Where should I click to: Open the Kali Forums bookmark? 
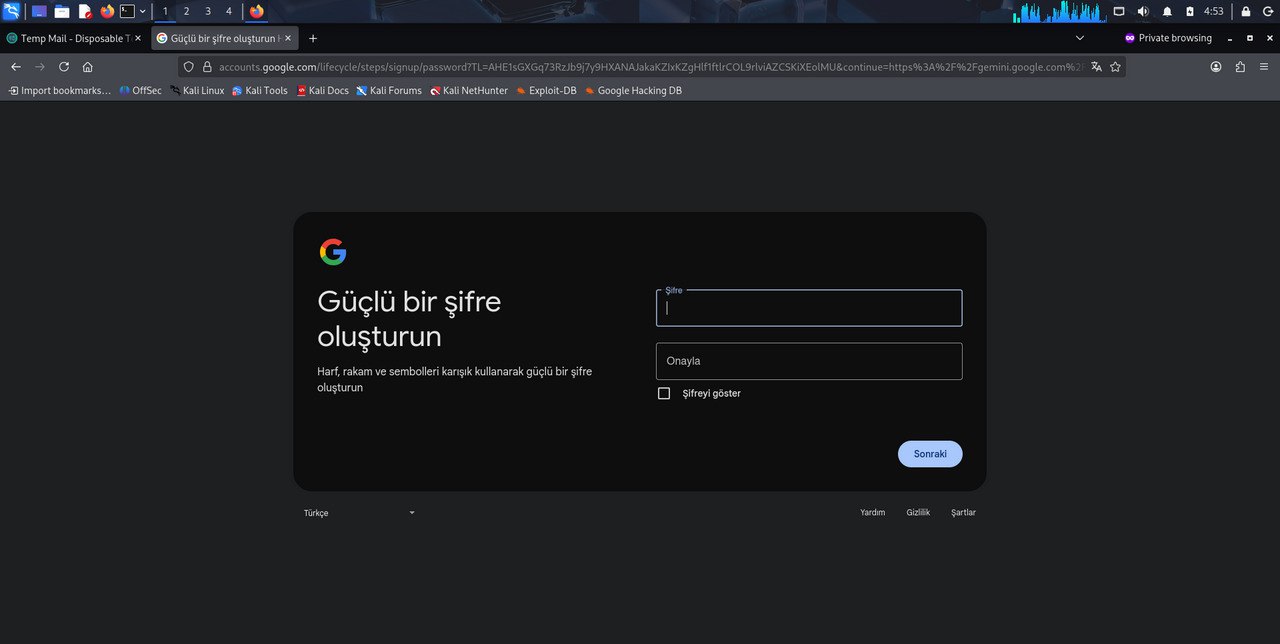pos(389,90)
